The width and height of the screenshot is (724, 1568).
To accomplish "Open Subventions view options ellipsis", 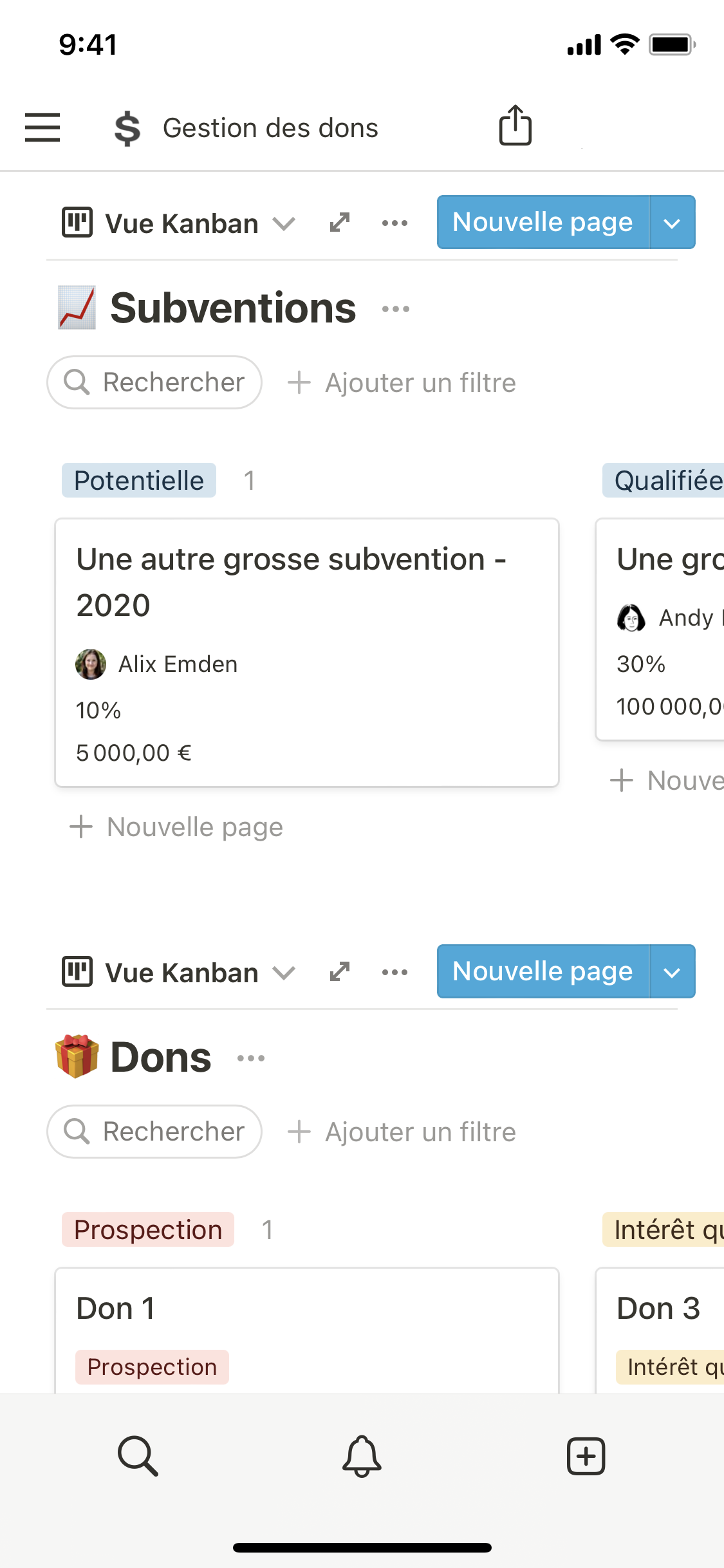I will pyautogui.click(x=394, y=223).
